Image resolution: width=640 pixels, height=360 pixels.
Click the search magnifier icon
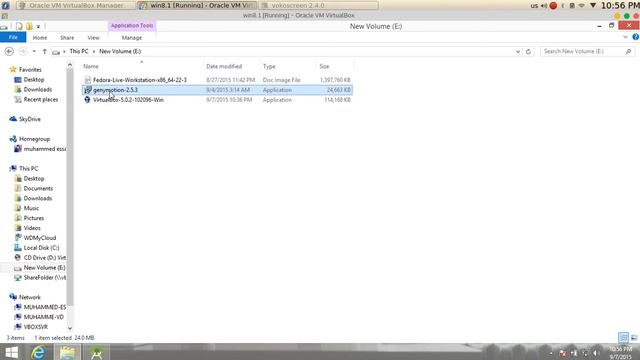(x=629, y=51)
